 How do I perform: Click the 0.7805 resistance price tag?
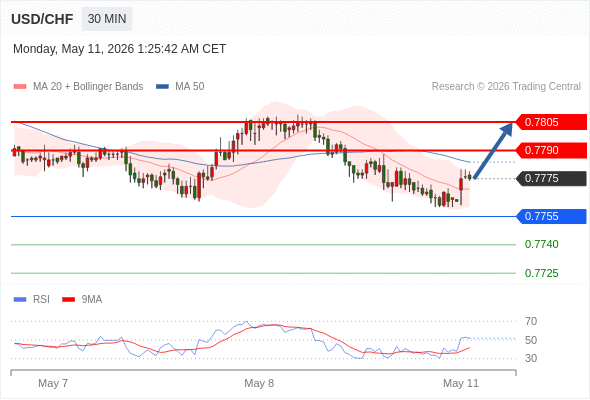pyautogui.click(x=551, y=122)
